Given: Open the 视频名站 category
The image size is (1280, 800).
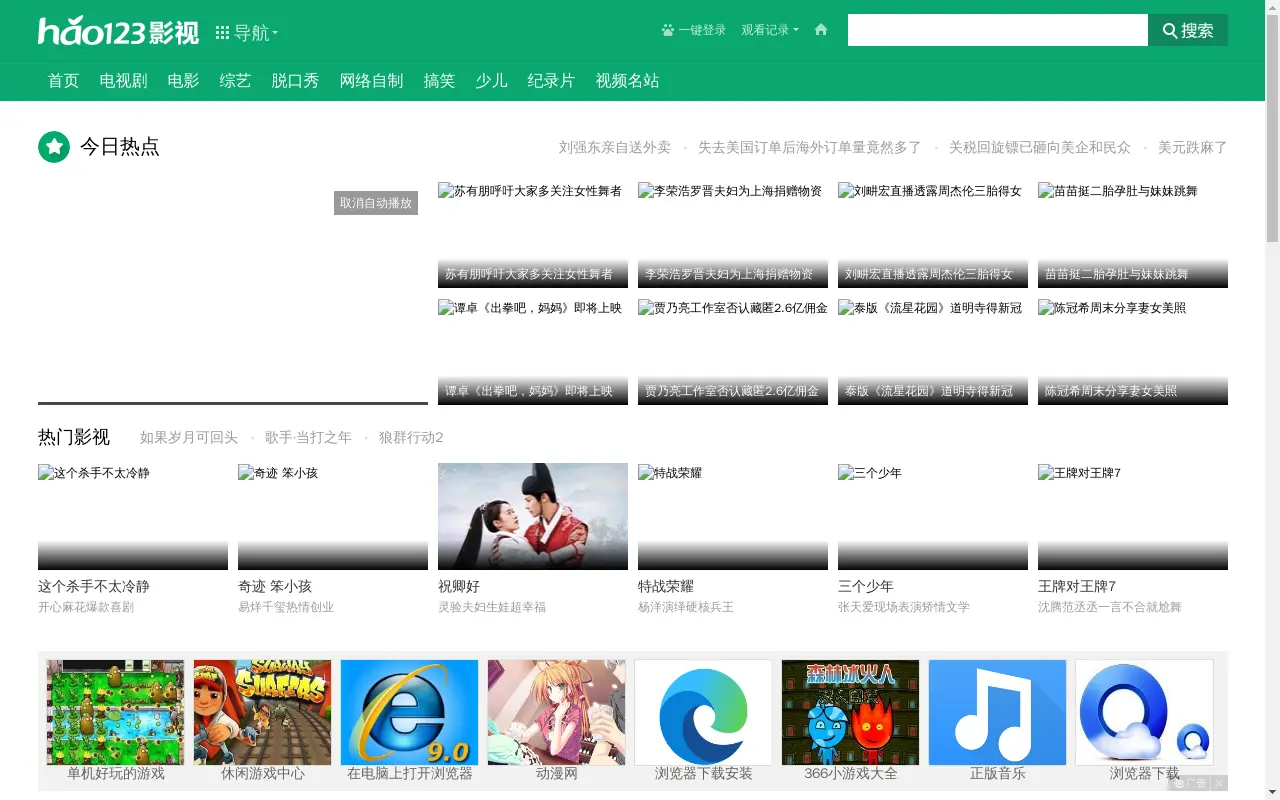Looking at the screenshot, I should (627, 81).
